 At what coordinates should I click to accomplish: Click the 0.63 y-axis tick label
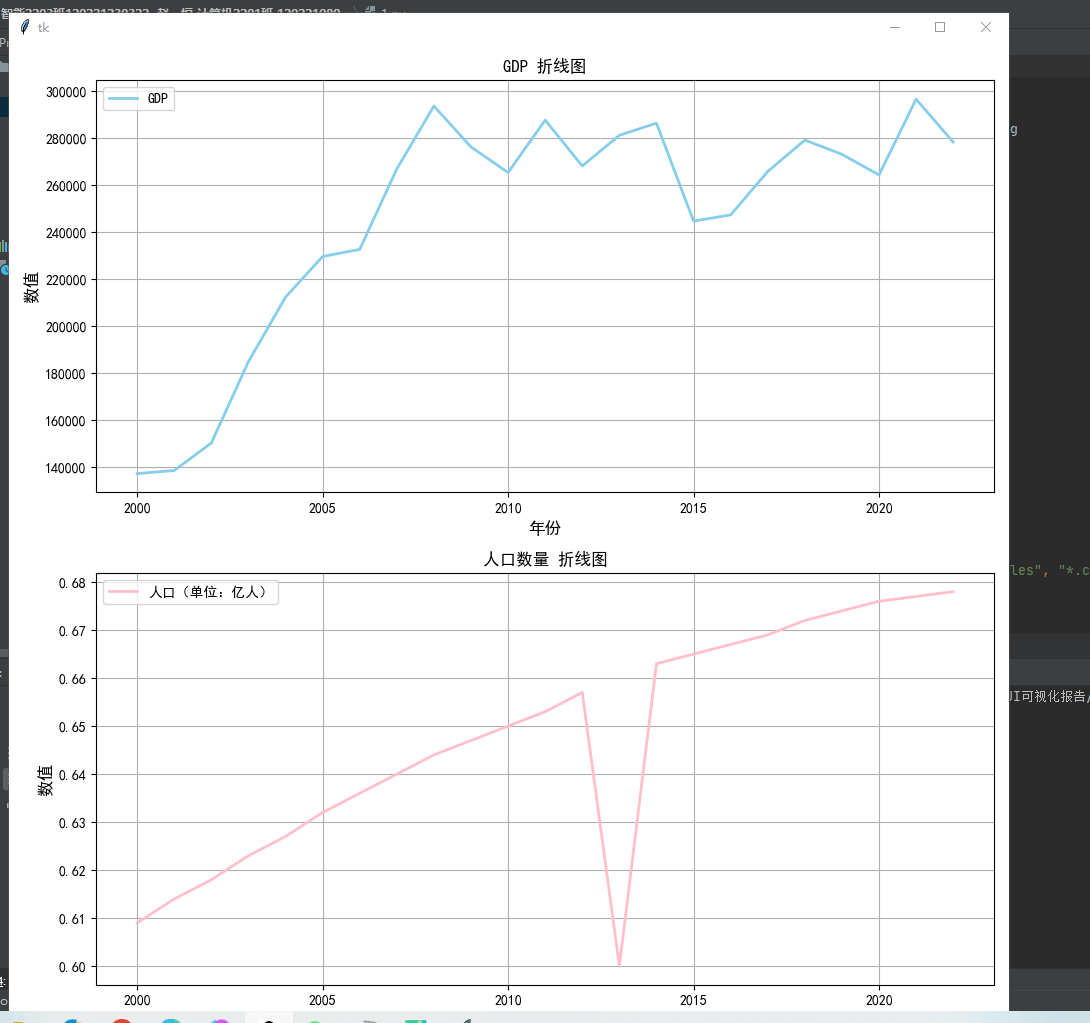pyautogui.click(x=72, y=823)
